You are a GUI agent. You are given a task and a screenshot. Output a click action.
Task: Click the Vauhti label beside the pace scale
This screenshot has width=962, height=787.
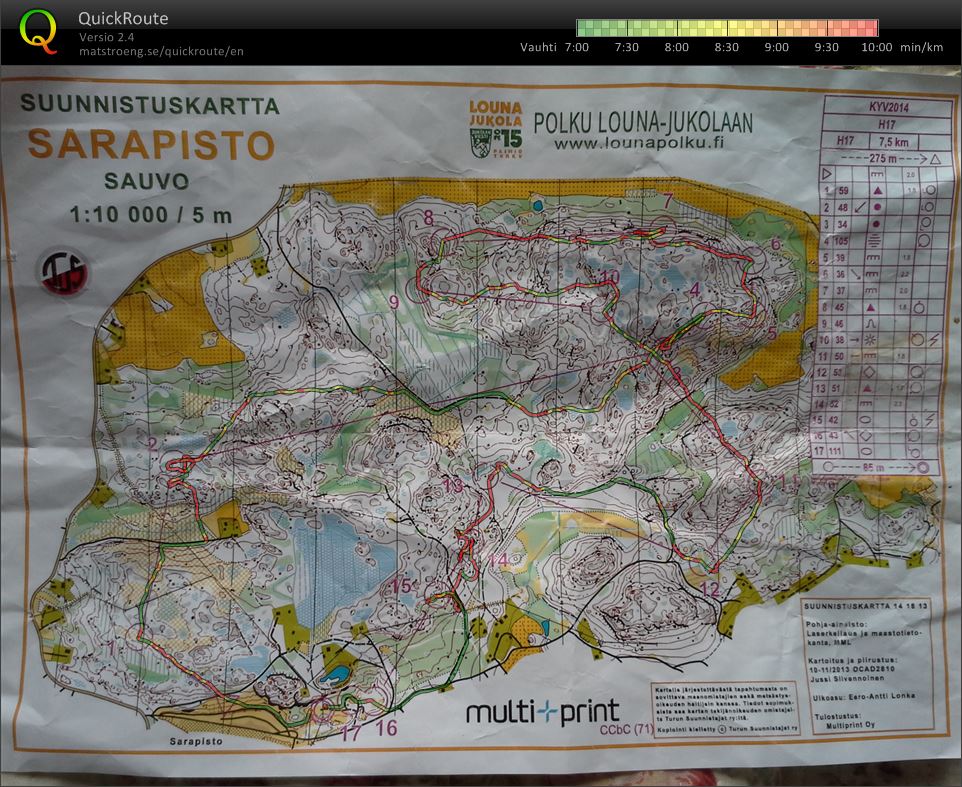pyautogui.click(x=539, y=47)
